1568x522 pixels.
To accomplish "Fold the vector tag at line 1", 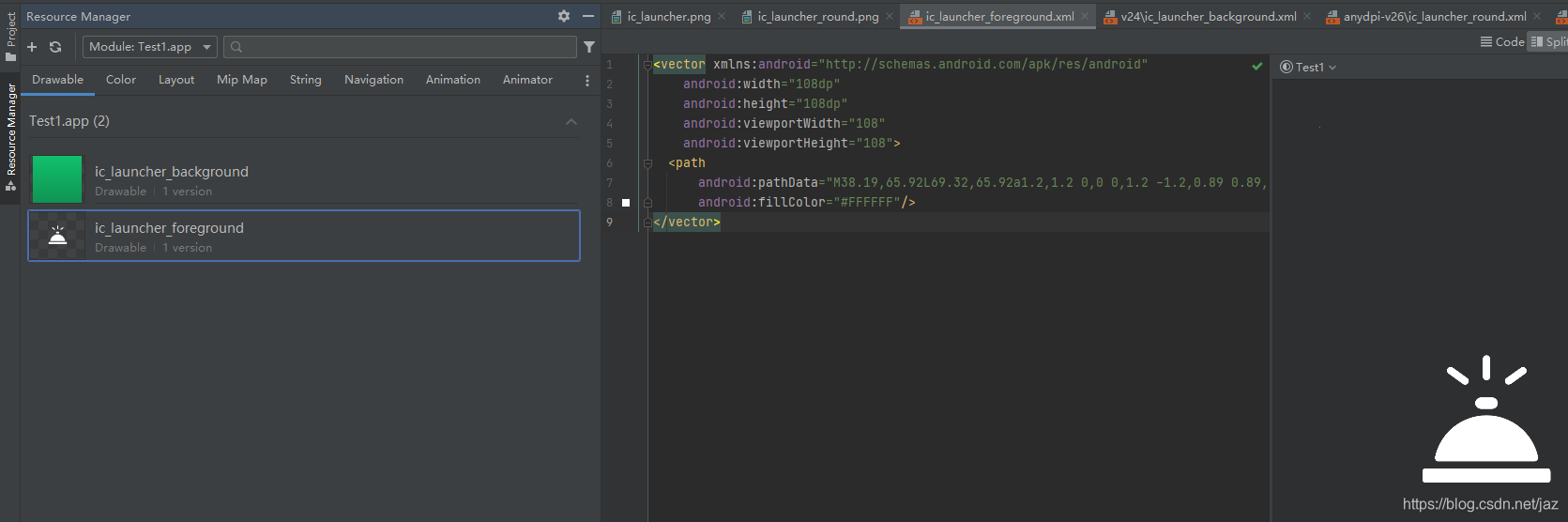I will point(647,65).
